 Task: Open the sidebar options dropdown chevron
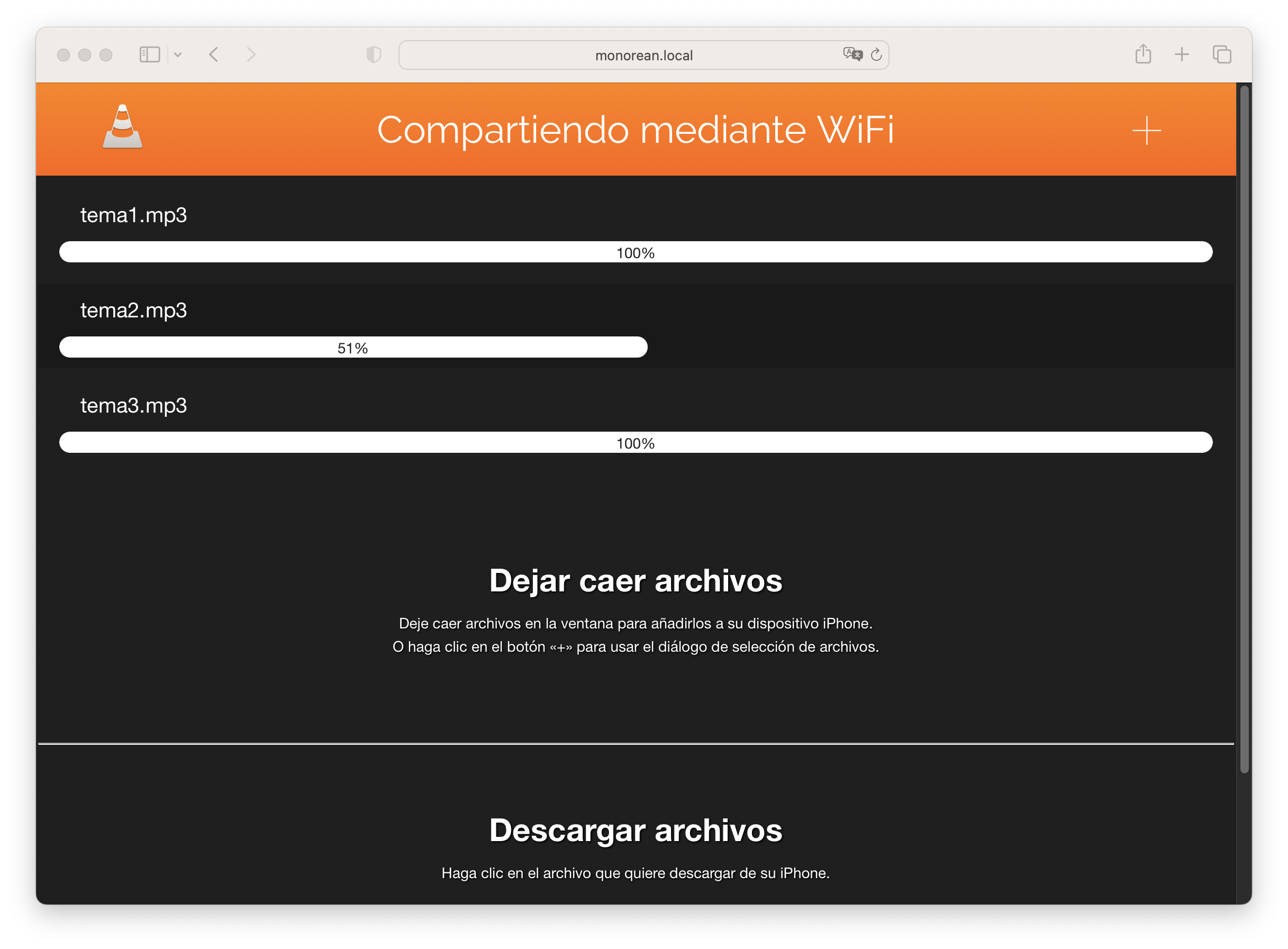pyautogui.click(x=178, y=54)
